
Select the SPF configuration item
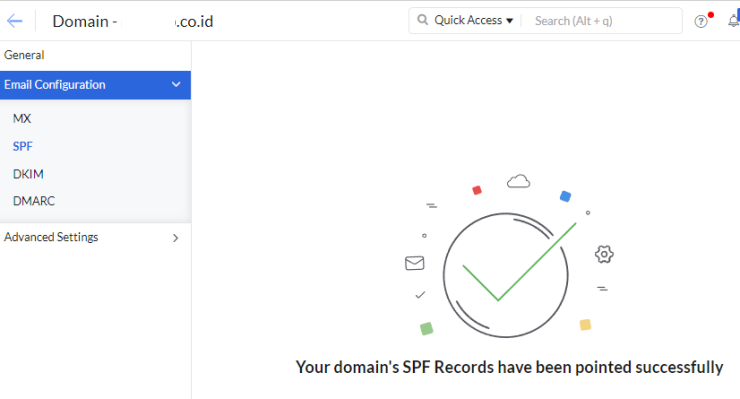(x=23, y=146)
